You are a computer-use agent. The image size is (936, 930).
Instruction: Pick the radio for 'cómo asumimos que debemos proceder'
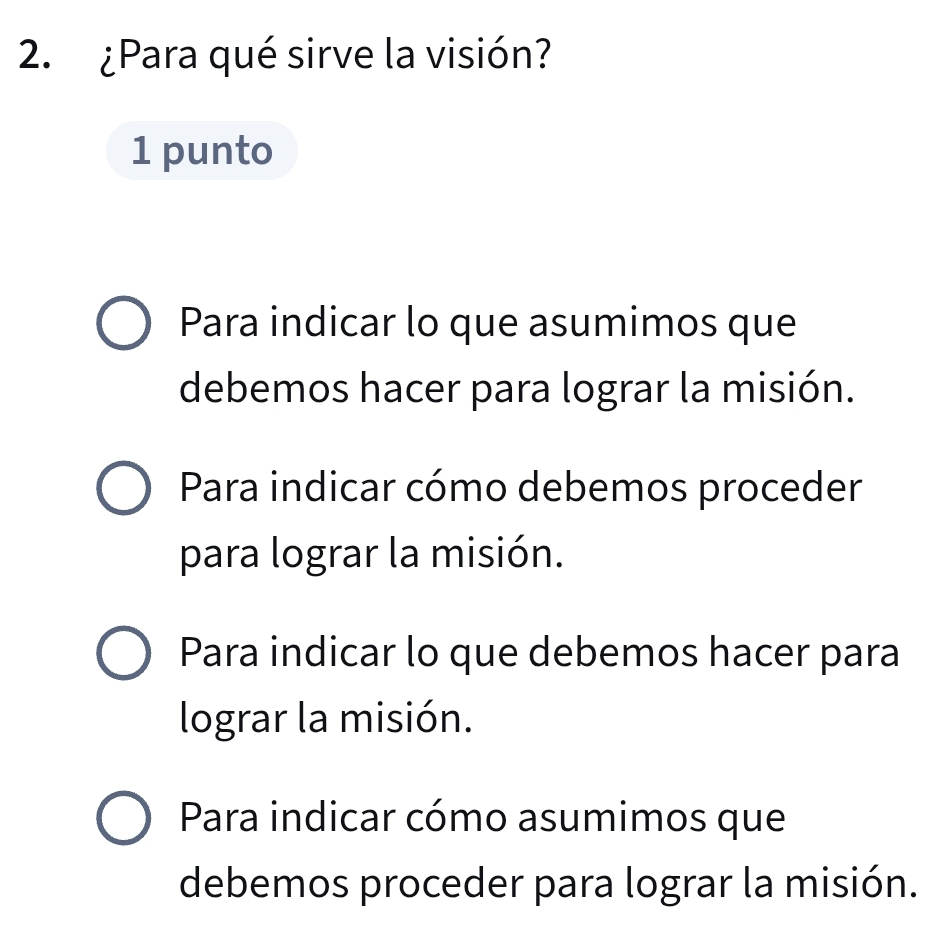[126, 819]
